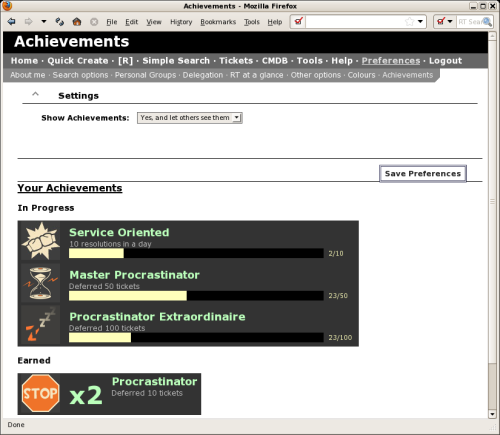Open the Tools link in RT navigation

[310, 61]
